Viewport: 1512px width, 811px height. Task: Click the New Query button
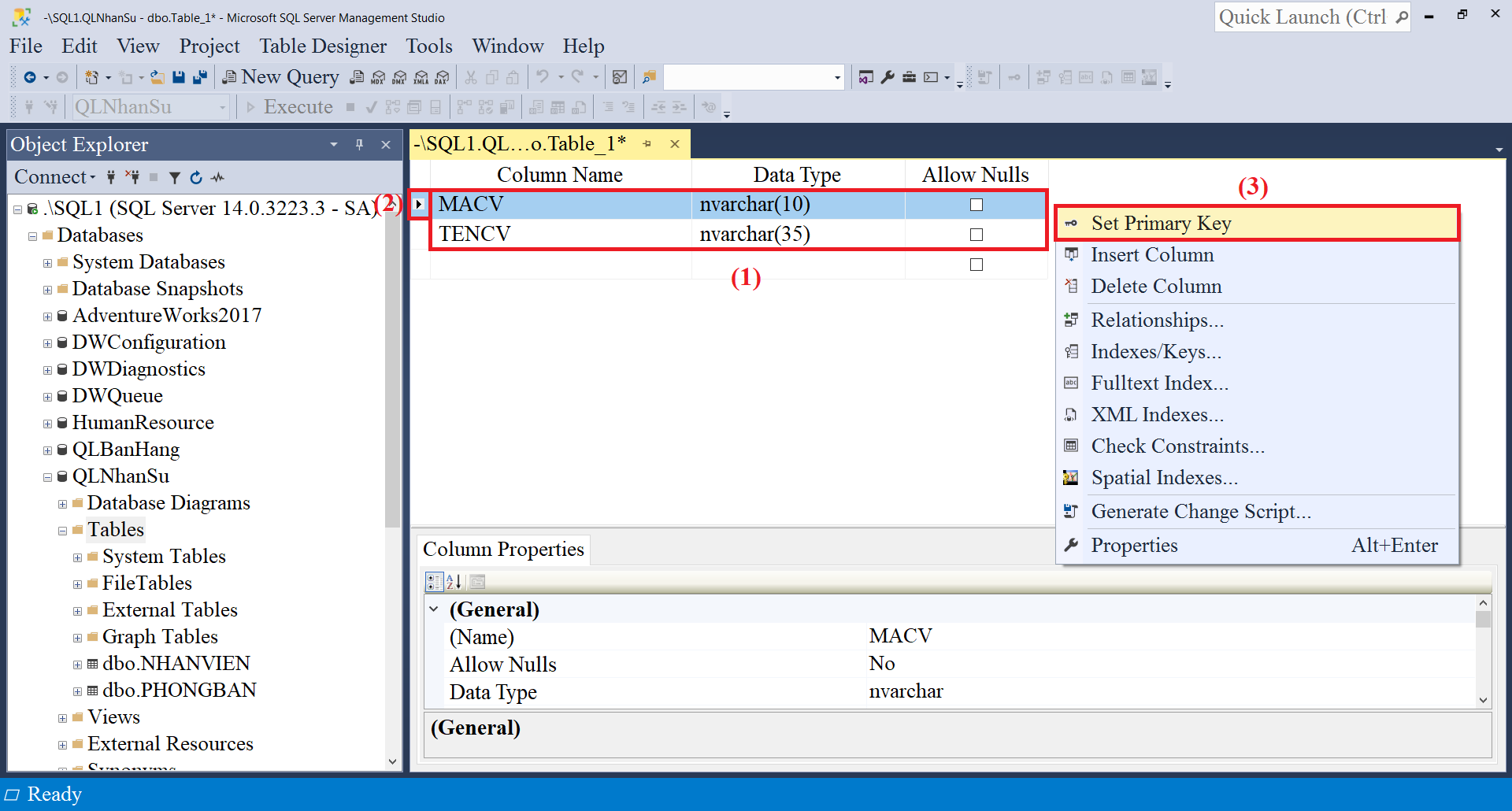[x=280, y=77]
